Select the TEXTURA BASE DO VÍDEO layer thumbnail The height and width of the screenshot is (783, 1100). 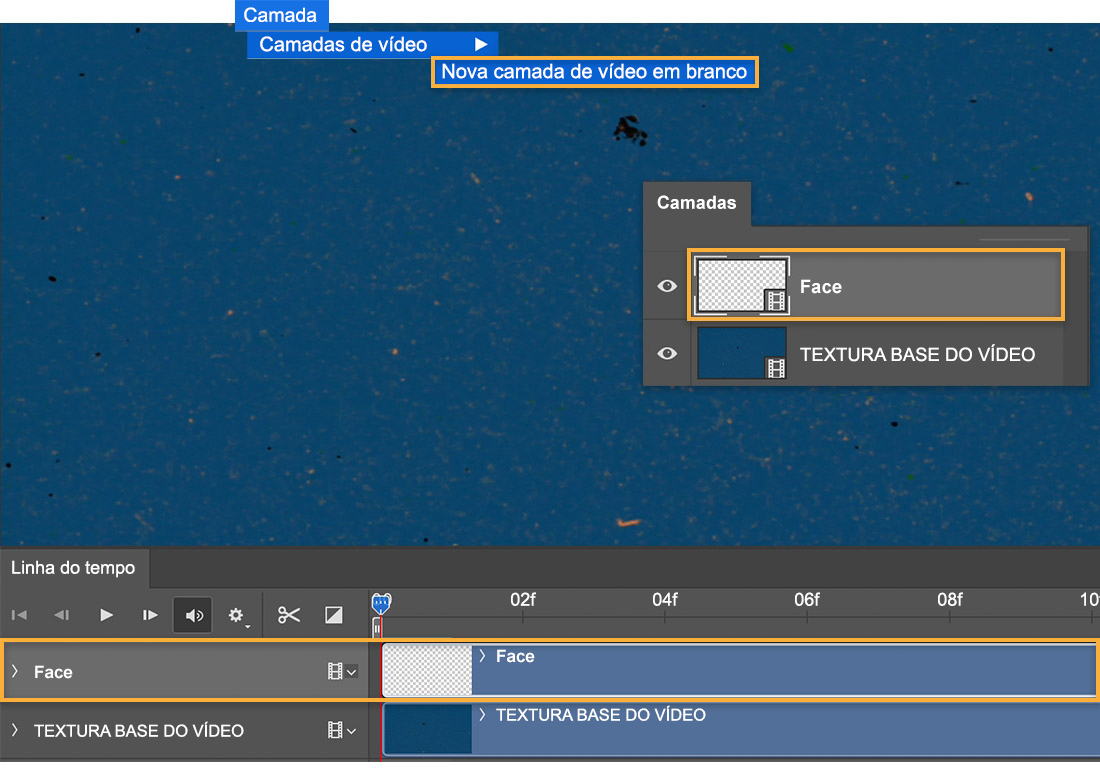tap(742, 353)
